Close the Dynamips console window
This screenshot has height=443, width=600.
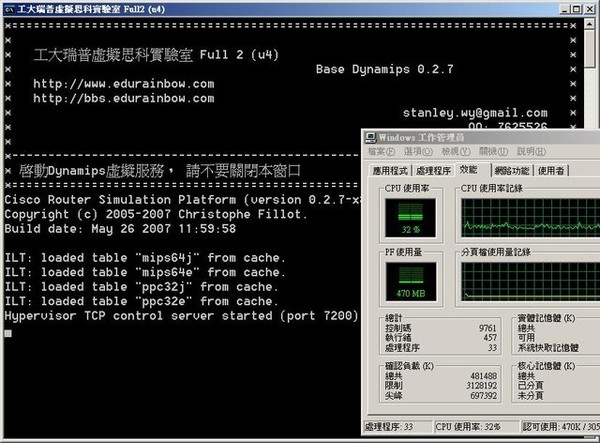pos(589,9)
